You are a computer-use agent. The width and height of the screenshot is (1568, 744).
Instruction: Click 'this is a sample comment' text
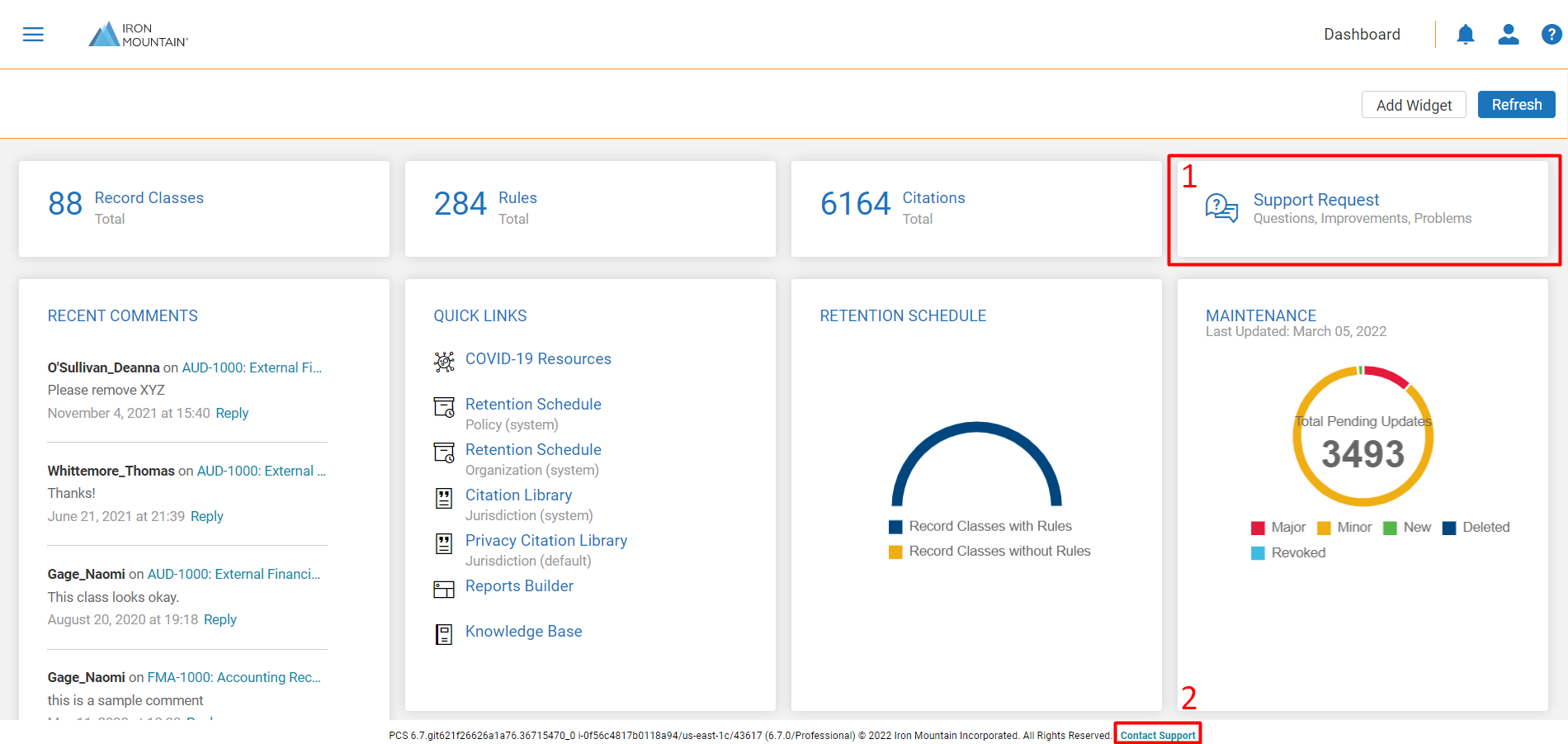pos(125,700)
